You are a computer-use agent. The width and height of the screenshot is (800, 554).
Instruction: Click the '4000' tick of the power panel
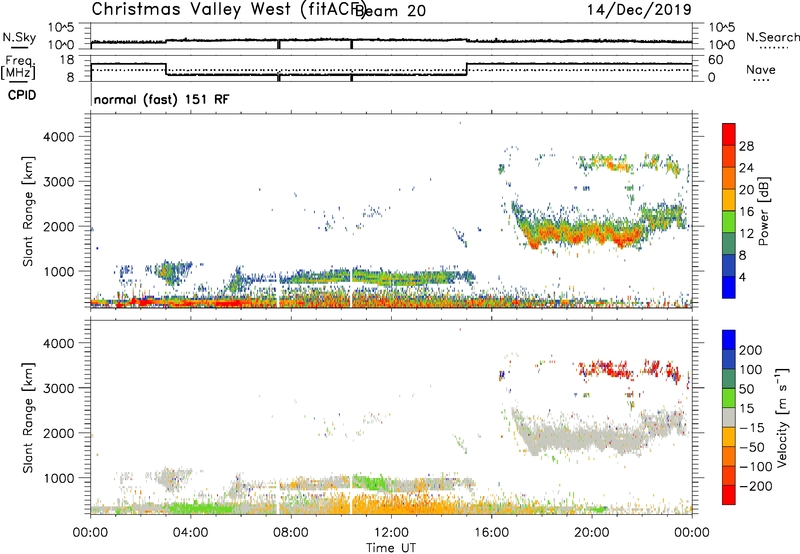pyautogui.click(x=59, y=137)
